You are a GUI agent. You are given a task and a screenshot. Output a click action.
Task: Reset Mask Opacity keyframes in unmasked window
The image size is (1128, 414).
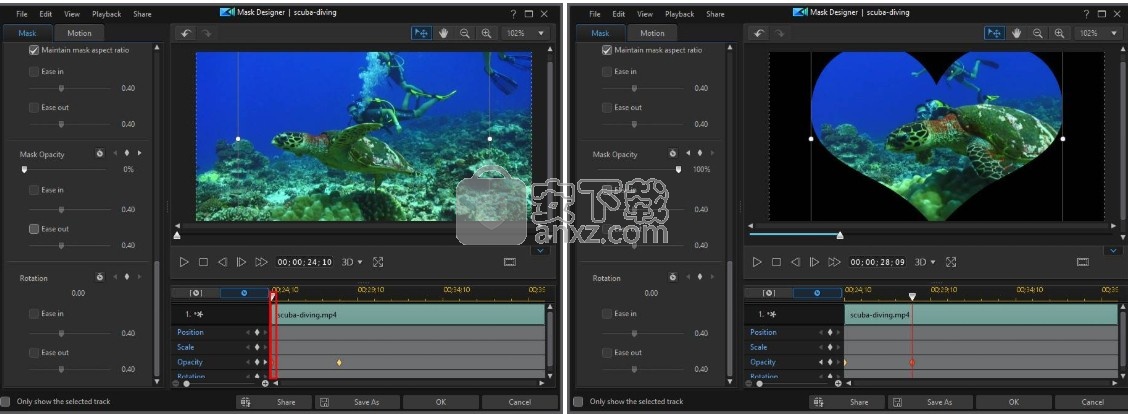click(100, 153)
